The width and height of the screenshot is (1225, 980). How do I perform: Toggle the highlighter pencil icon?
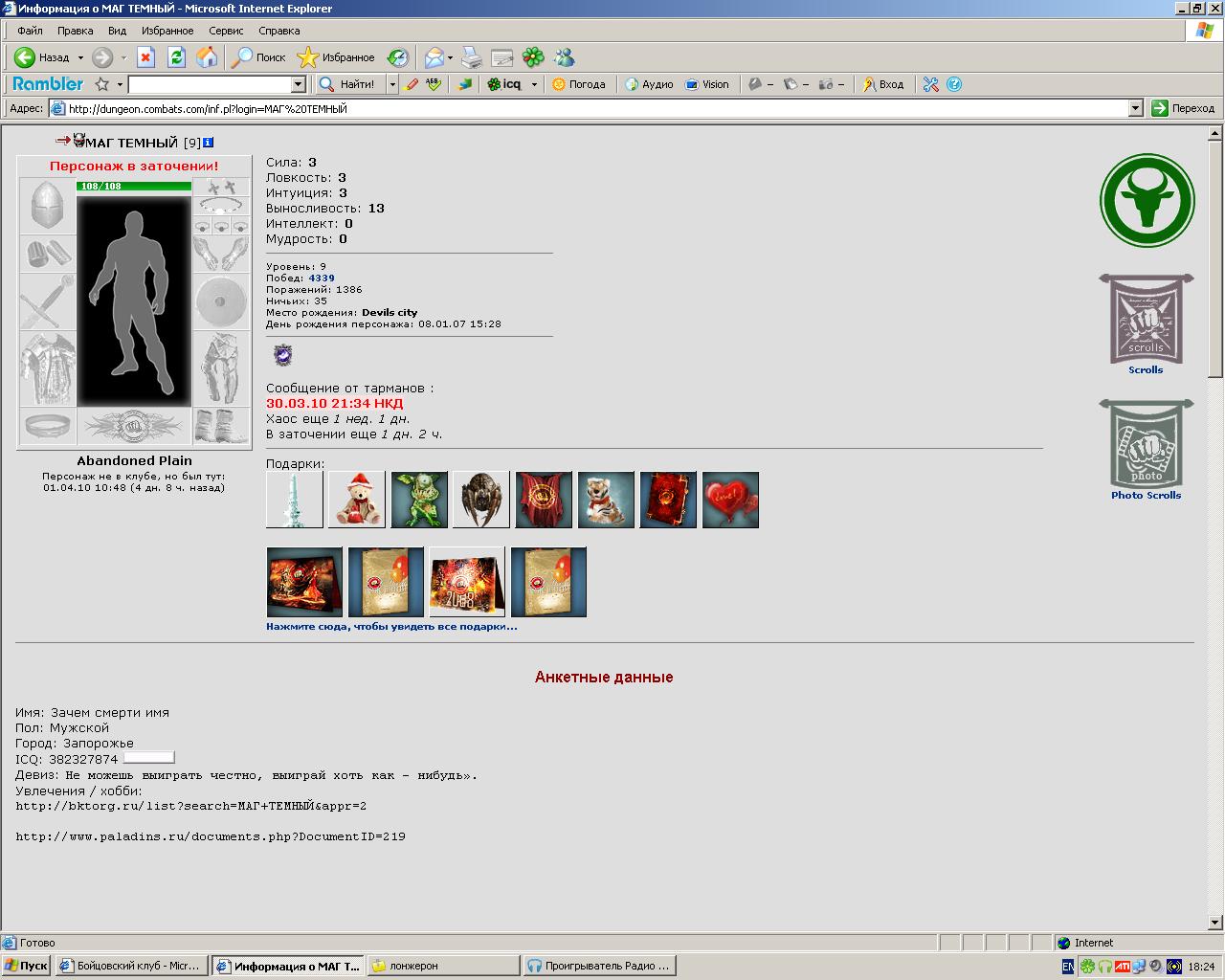tap(412, 84)
